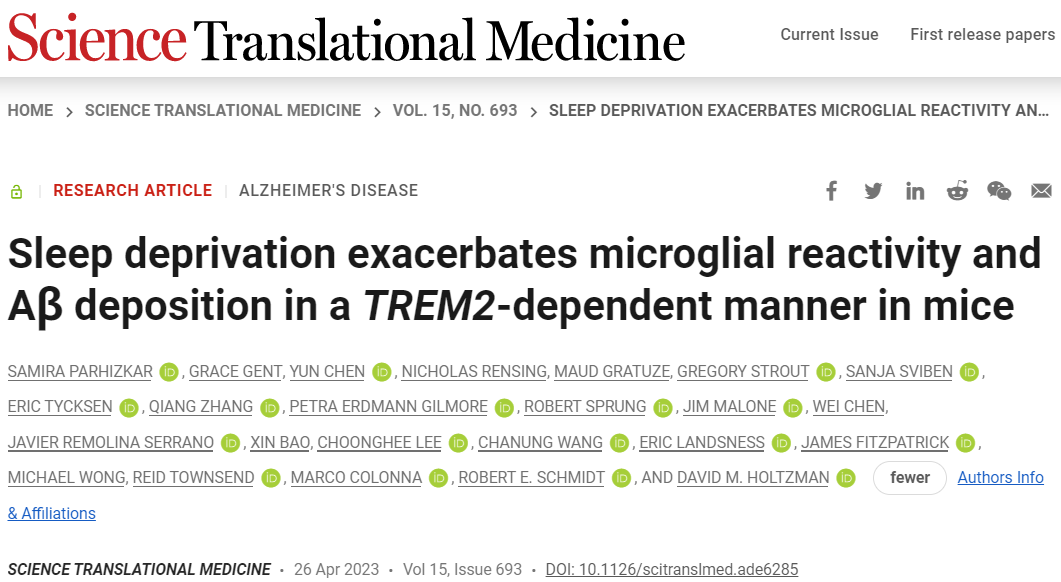This screenshot has height=582, width=1061.
Task: Share article on Twitter
Action: click(873, 191)
